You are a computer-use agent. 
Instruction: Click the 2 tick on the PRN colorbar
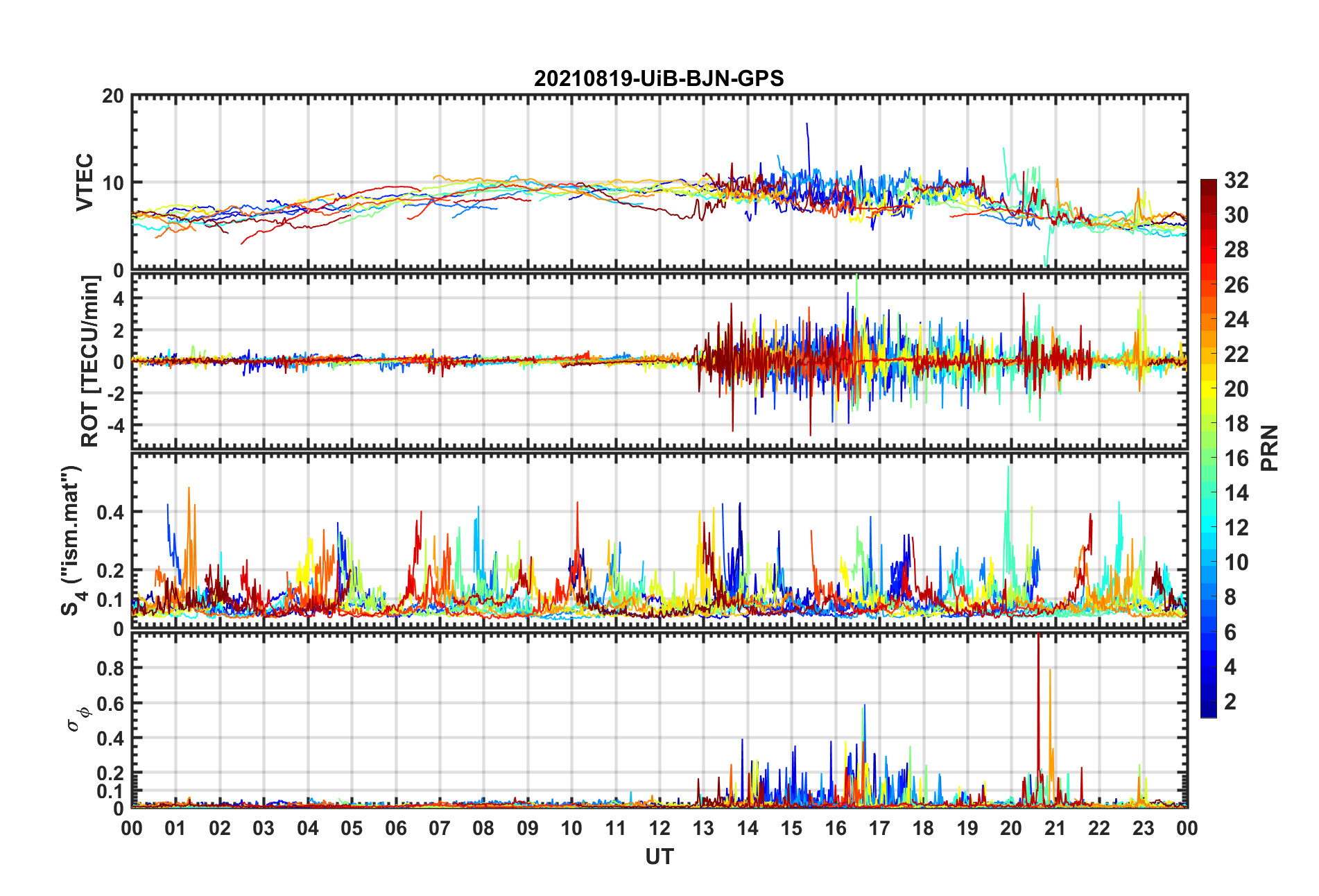1230,701
